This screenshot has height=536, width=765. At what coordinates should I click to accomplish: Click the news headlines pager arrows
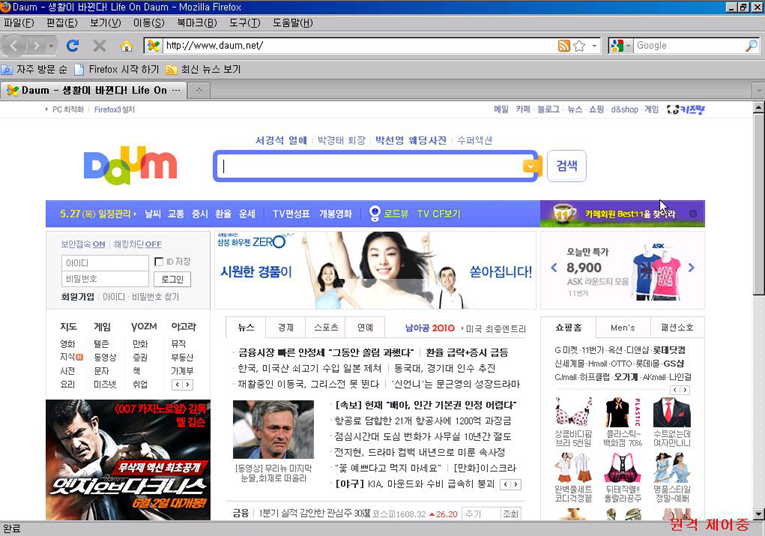point(511,484)
